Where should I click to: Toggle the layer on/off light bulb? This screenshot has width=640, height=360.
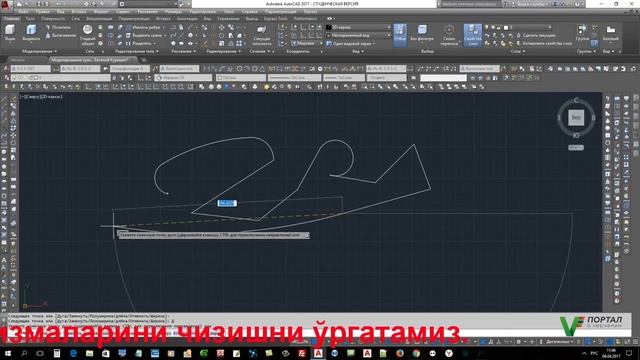click(x=487, y=27)
